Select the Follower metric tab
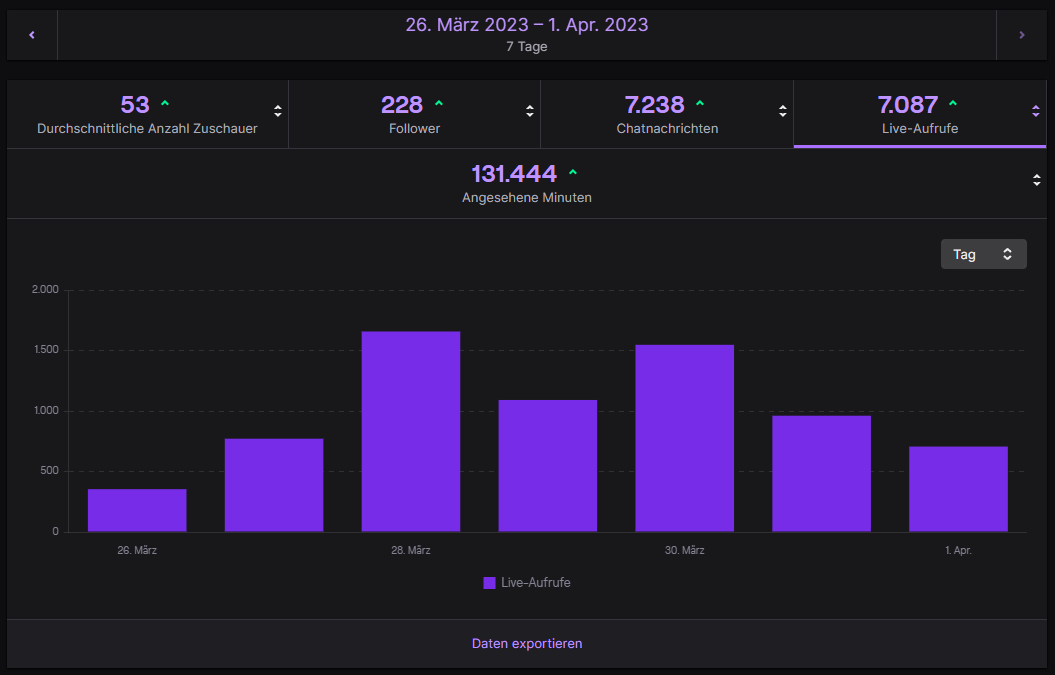 click(414, 113)
